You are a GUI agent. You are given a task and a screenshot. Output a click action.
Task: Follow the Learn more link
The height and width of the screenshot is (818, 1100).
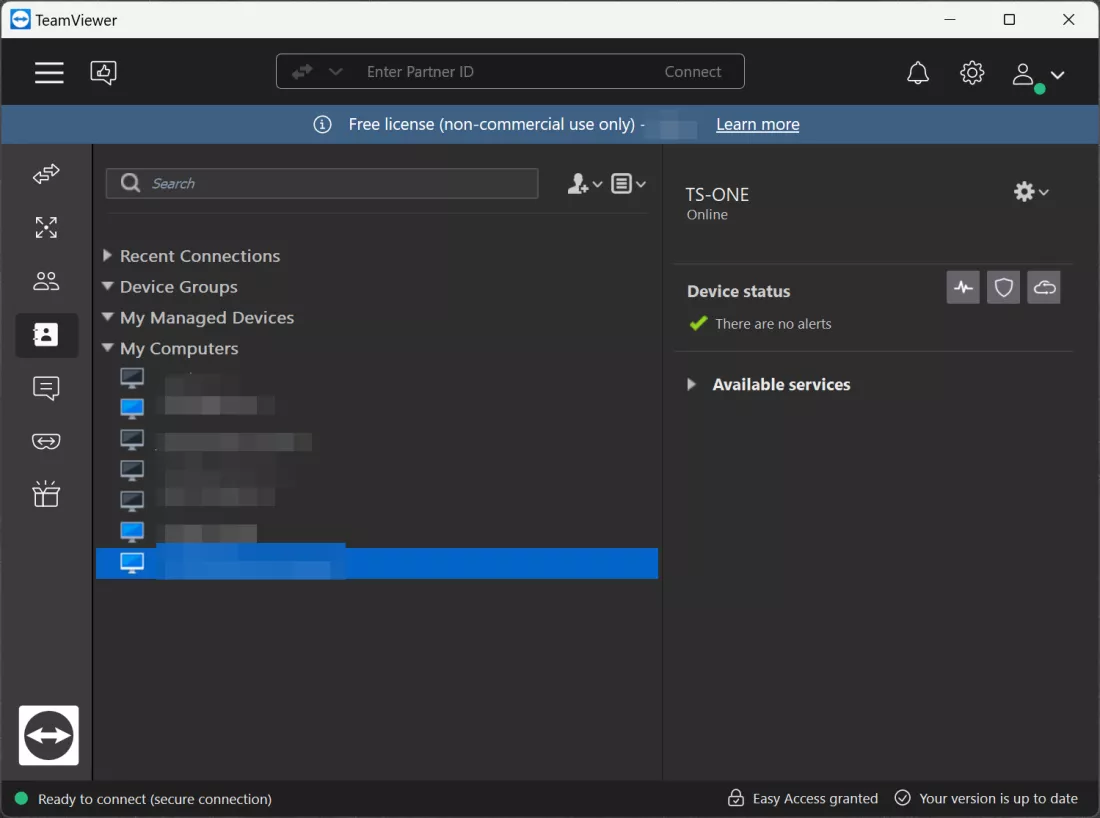click(x=757, y=125)
